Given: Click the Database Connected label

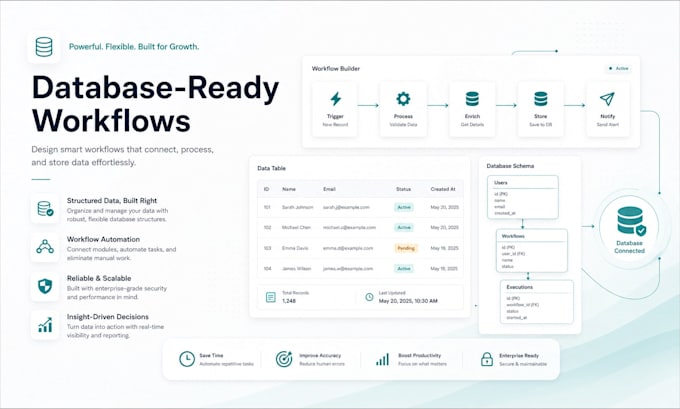Looking at the screenshot, I should coord(629,247).
